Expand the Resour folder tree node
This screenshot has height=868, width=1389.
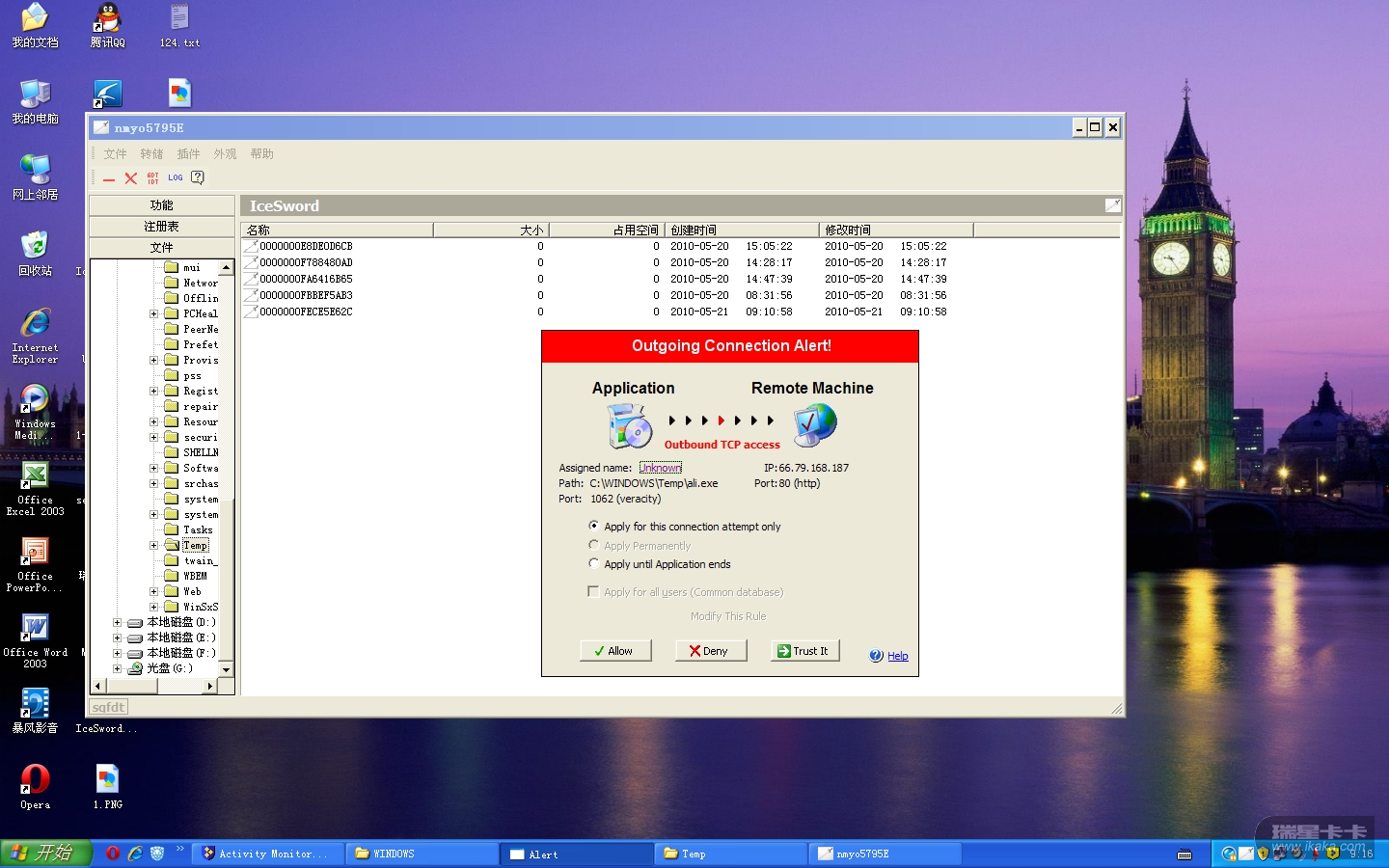(x=153, y=421)
